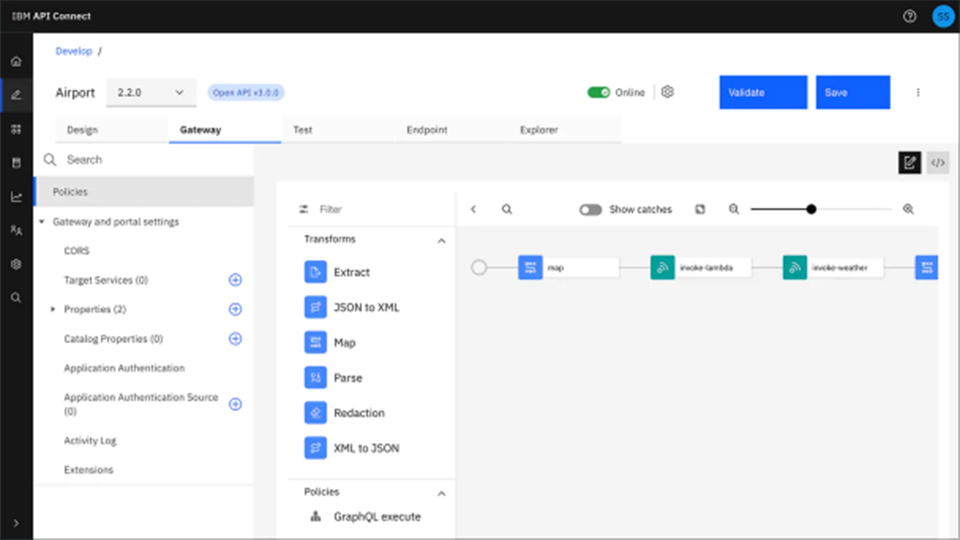960x540 pixels.
Task: Select Policies in the left panel
Action: 144,192
